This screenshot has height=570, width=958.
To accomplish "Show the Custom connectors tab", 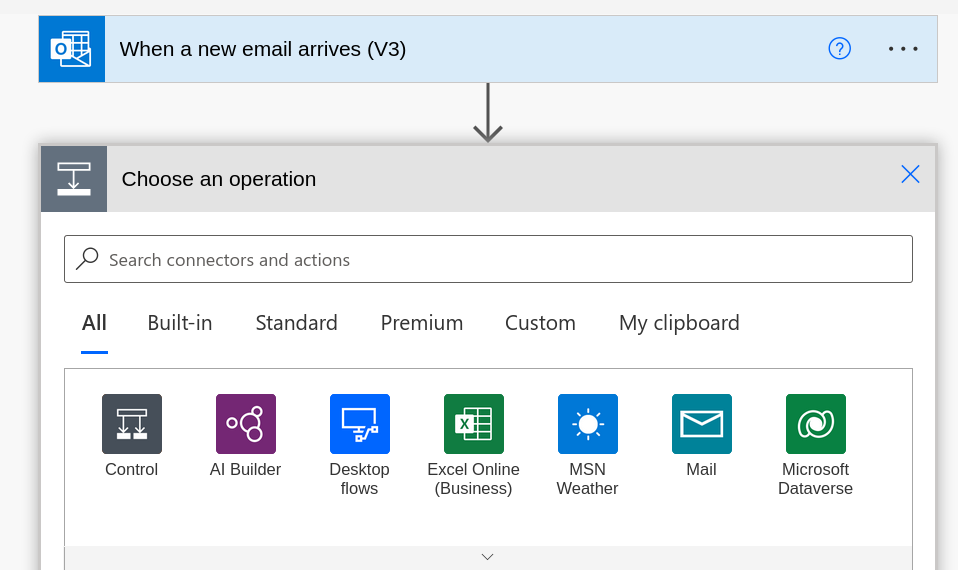I will click(x=540, y=323).
